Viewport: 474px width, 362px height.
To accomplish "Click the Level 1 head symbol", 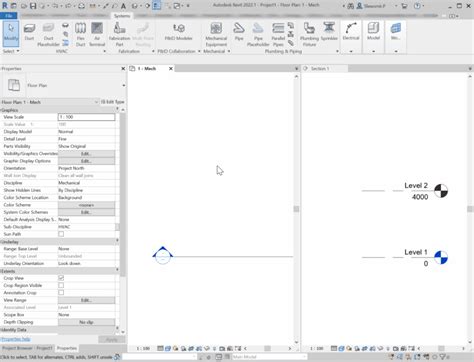I will 441,257.
